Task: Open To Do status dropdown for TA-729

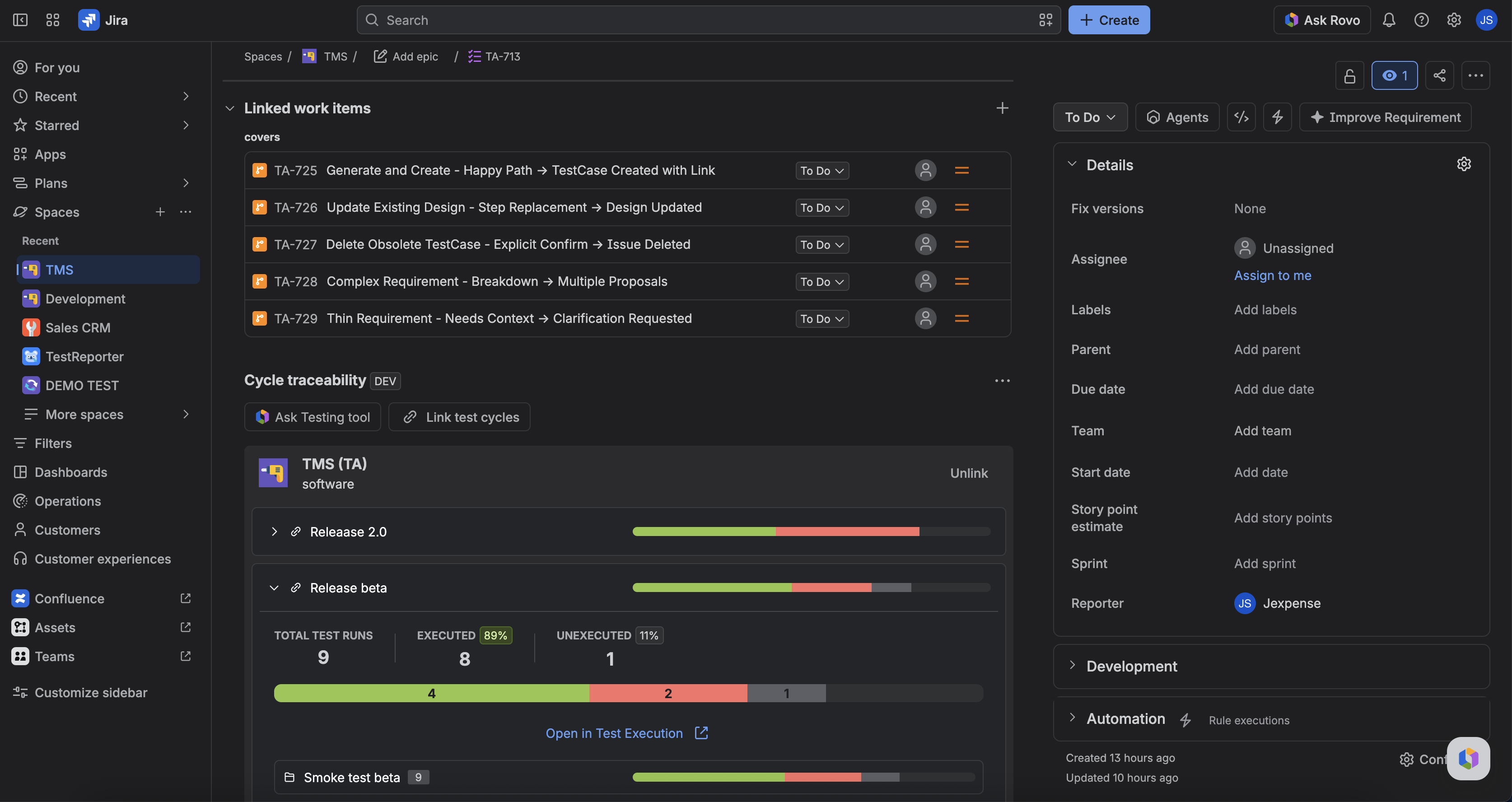Action: pyautogui.click(x=822, y=318)
